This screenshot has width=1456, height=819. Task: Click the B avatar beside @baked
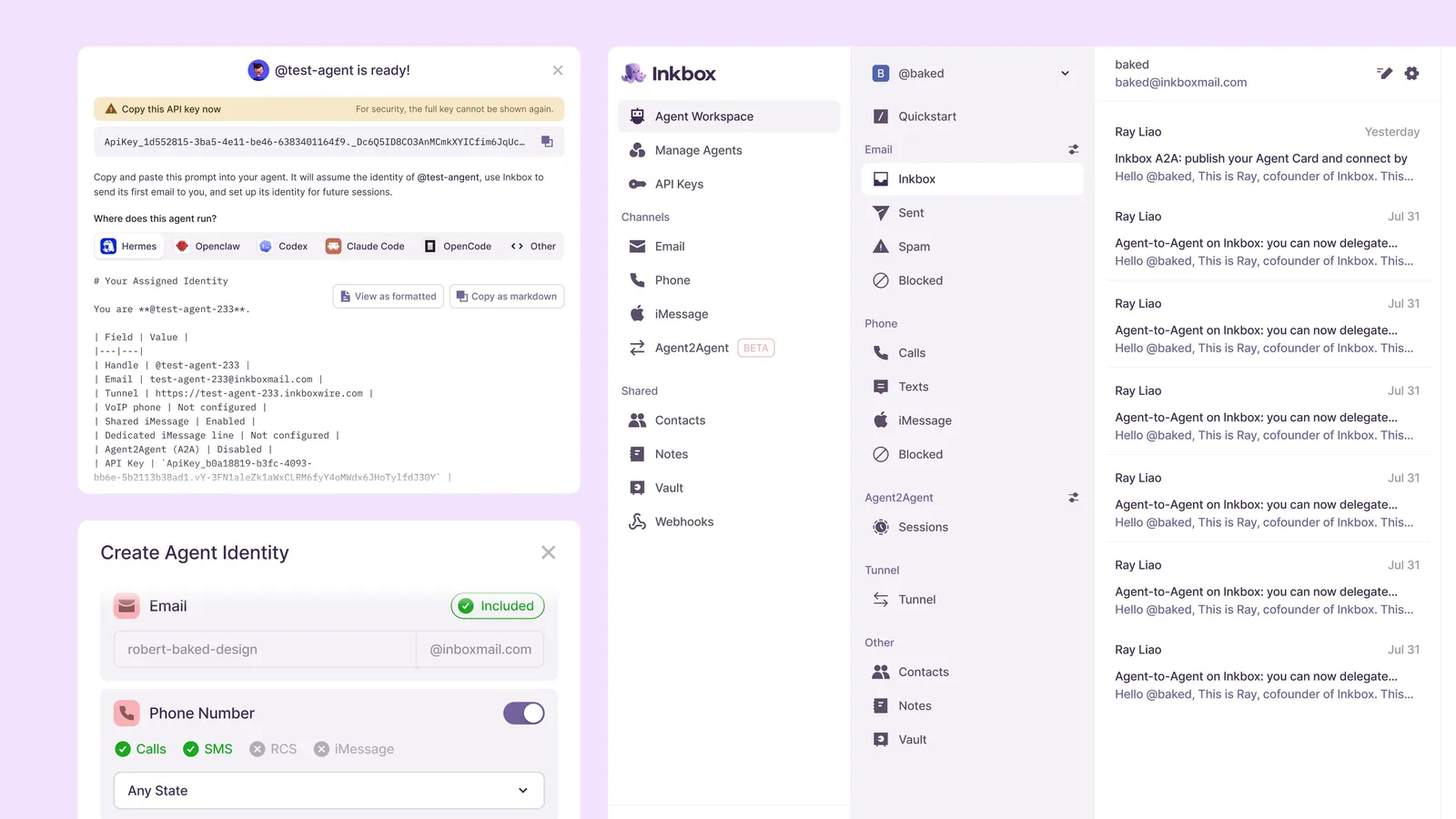point(880,74)
